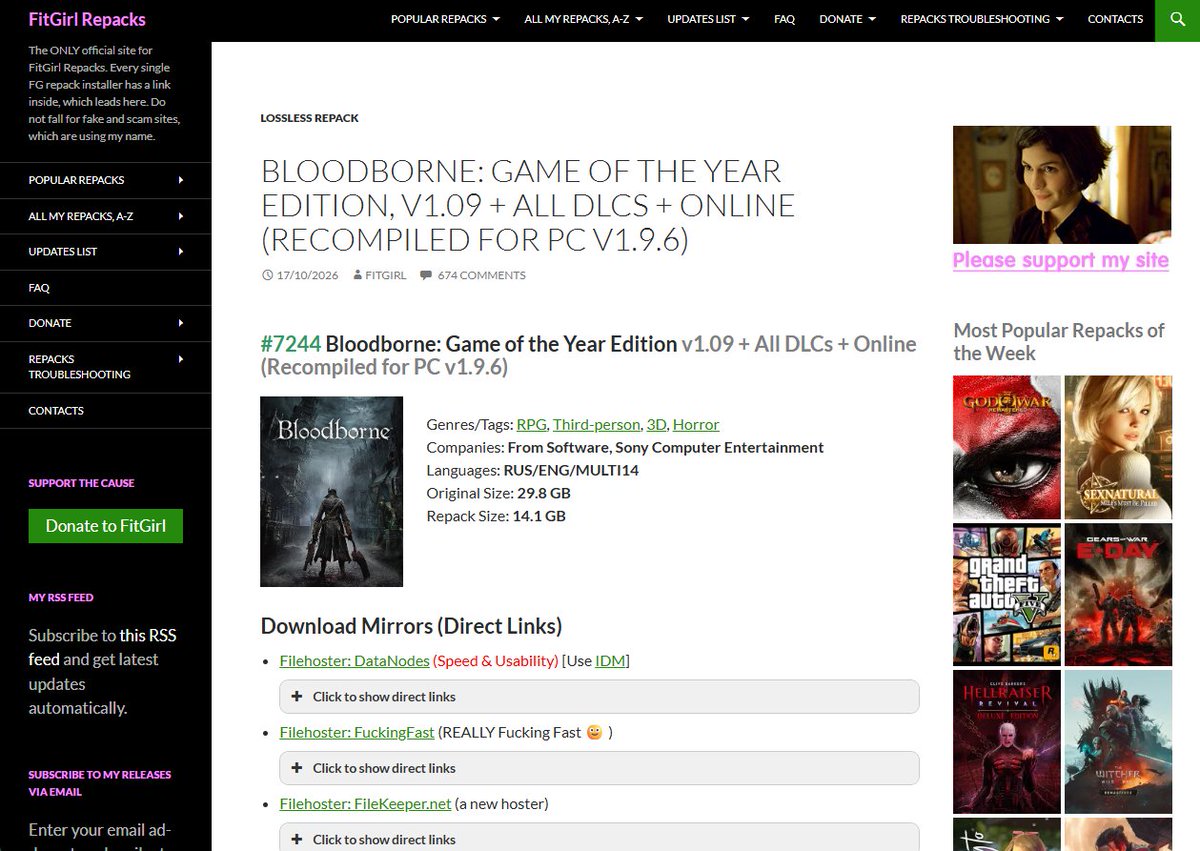Image resolution: width=1200 pixels, height=851 pixels.
Task: Click the plus icon under DataNodes filehoster
Action: click(297, 696)
